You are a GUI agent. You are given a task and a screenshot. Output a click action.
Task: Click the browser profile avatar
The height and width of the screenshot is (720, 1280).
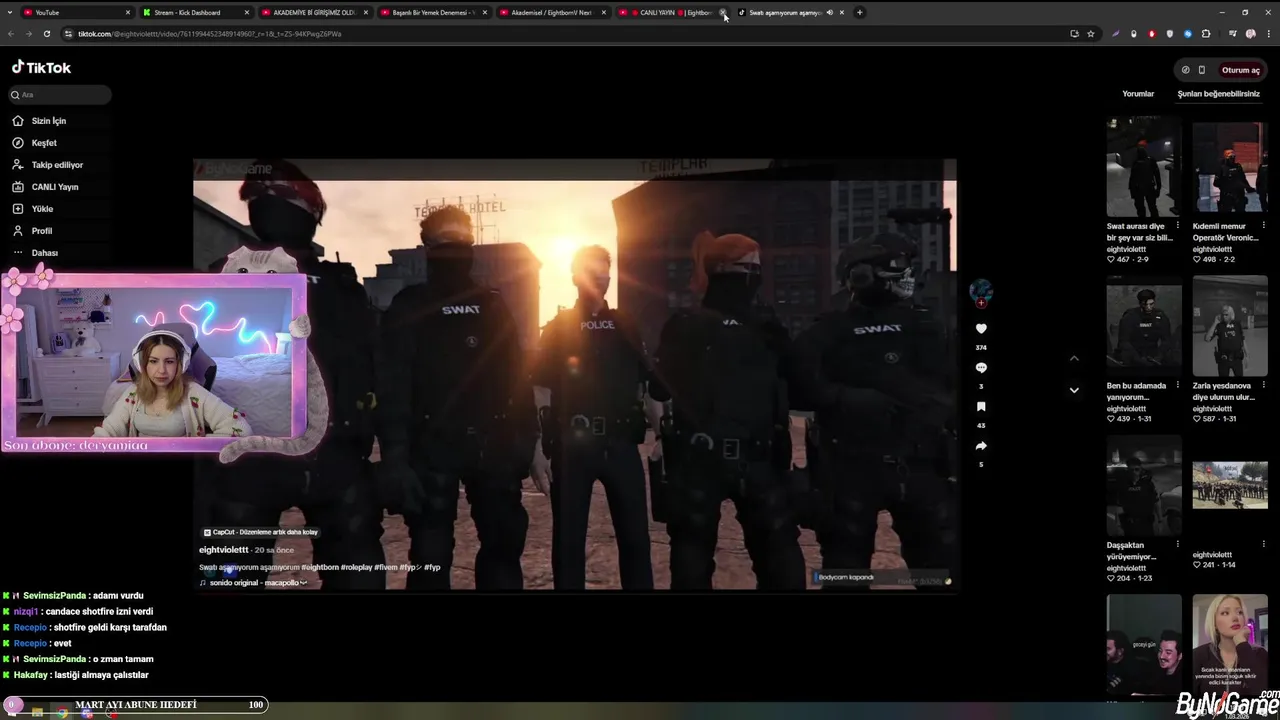pyautogui.click(x=1250, y=33)
